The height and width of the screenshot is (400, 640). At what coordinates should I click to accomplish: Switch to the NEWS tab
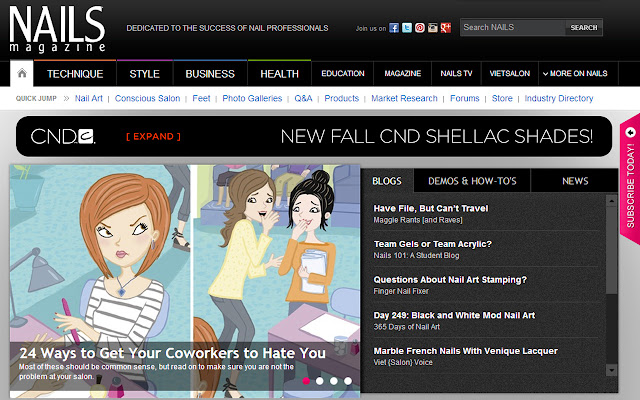(x=575, y=181)
